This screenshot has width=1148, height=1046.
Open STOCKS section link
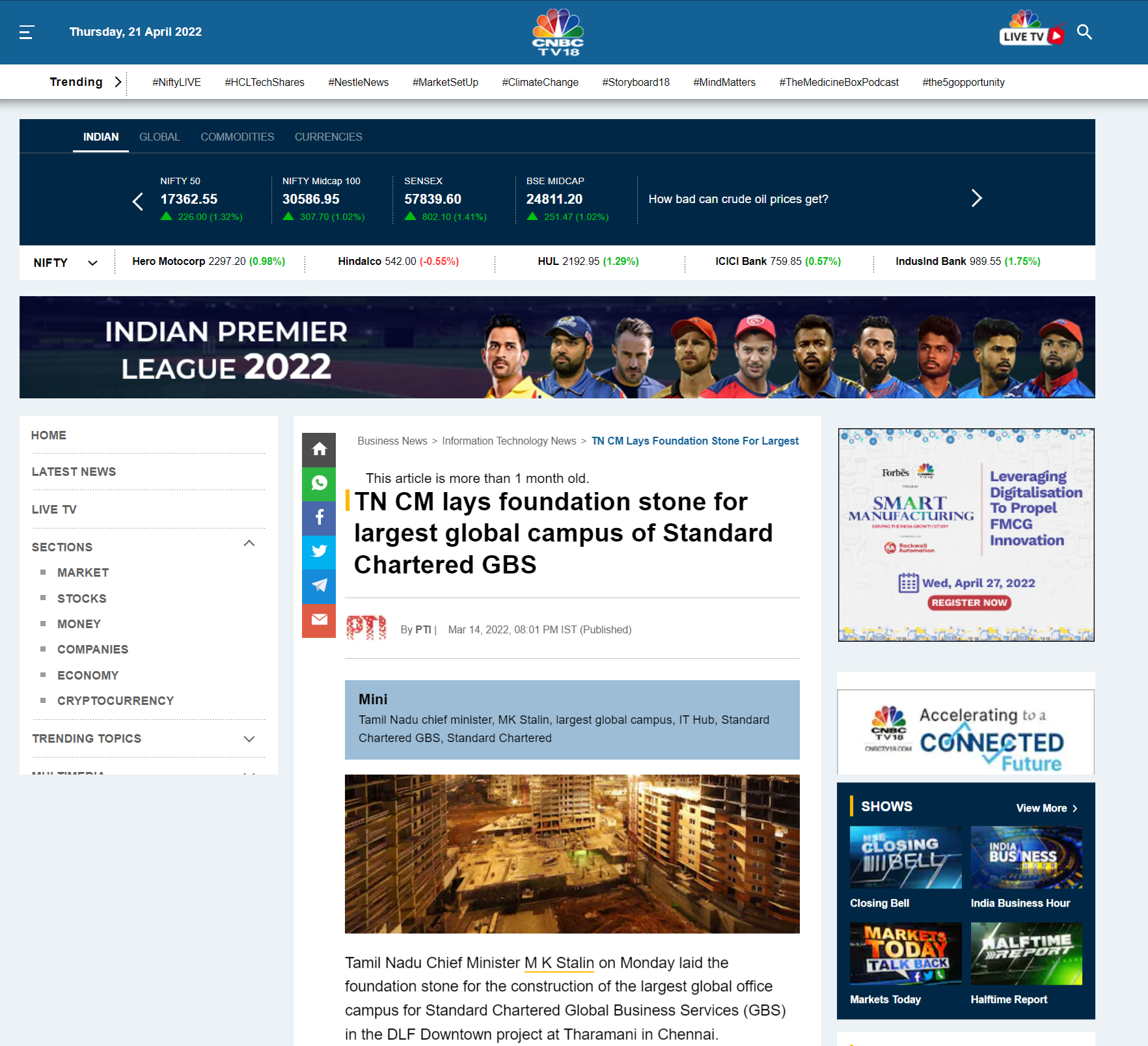82,599
